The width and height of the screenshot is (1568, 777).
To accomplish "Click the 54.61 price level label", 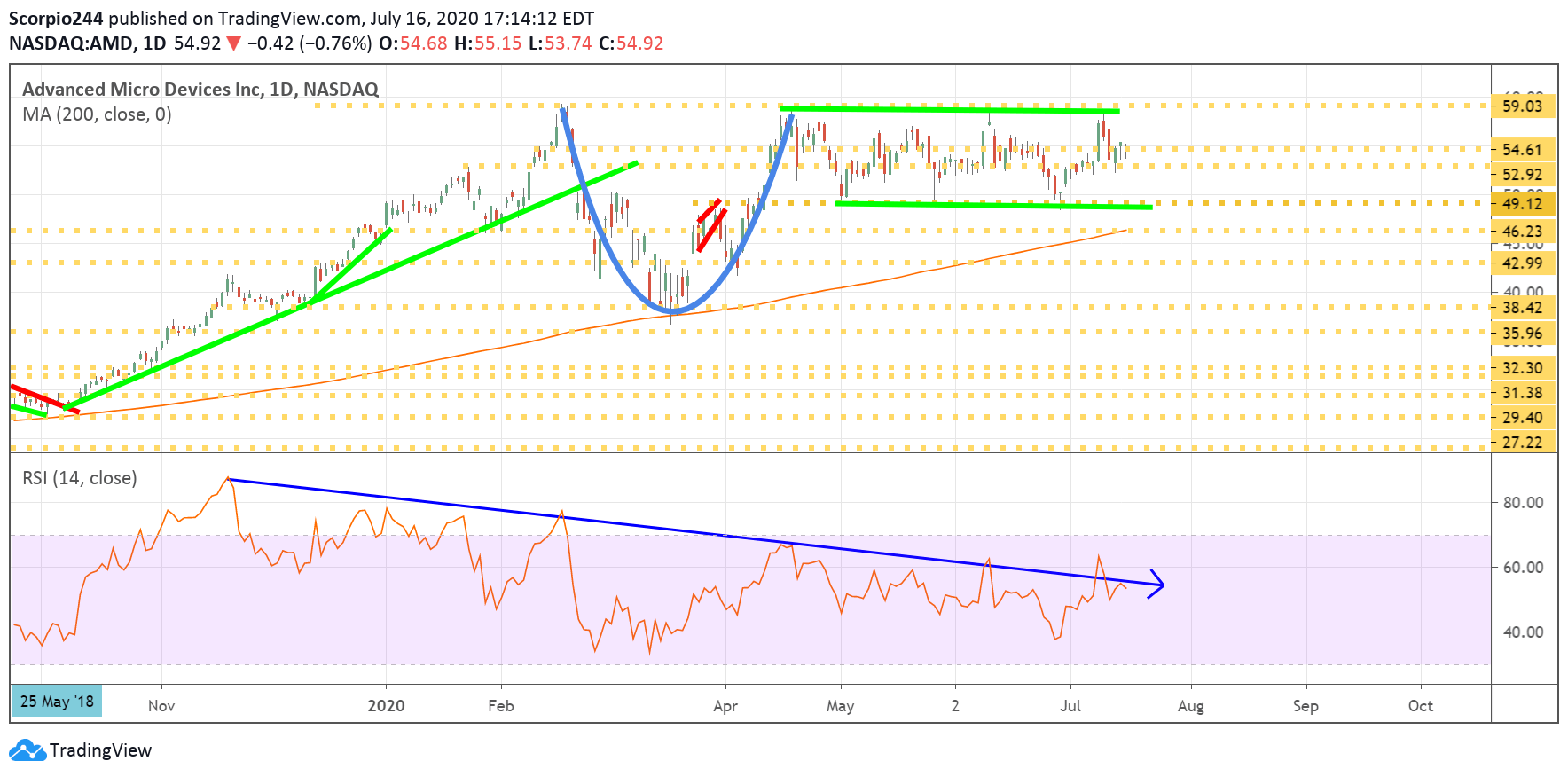I will [x=1523, y=150].
